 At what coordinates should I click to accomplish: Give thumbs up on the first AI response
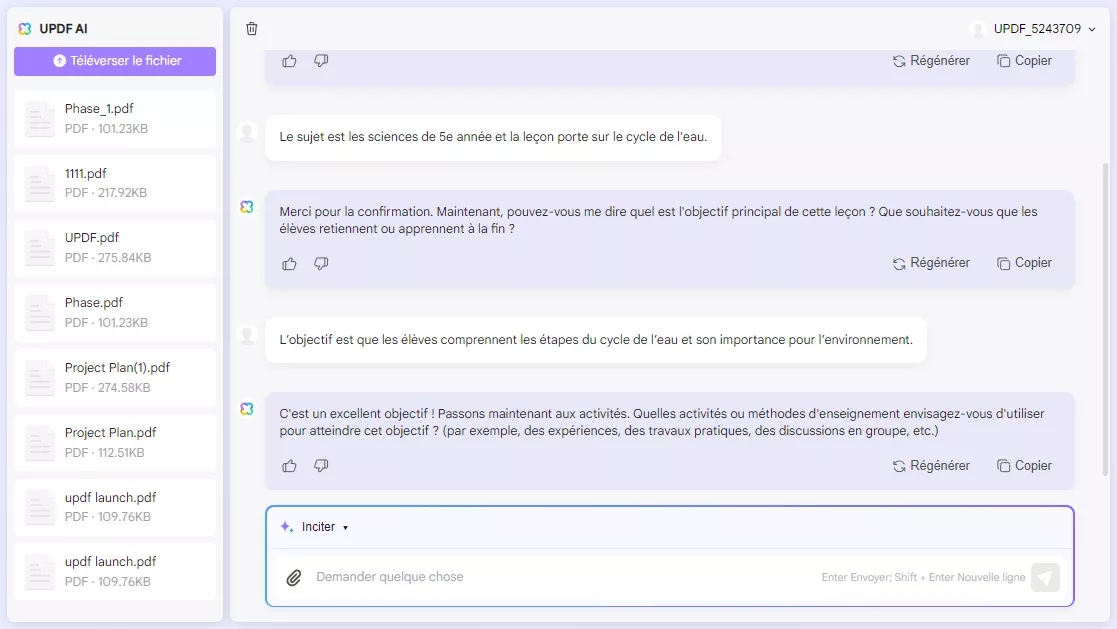(289, 61)
